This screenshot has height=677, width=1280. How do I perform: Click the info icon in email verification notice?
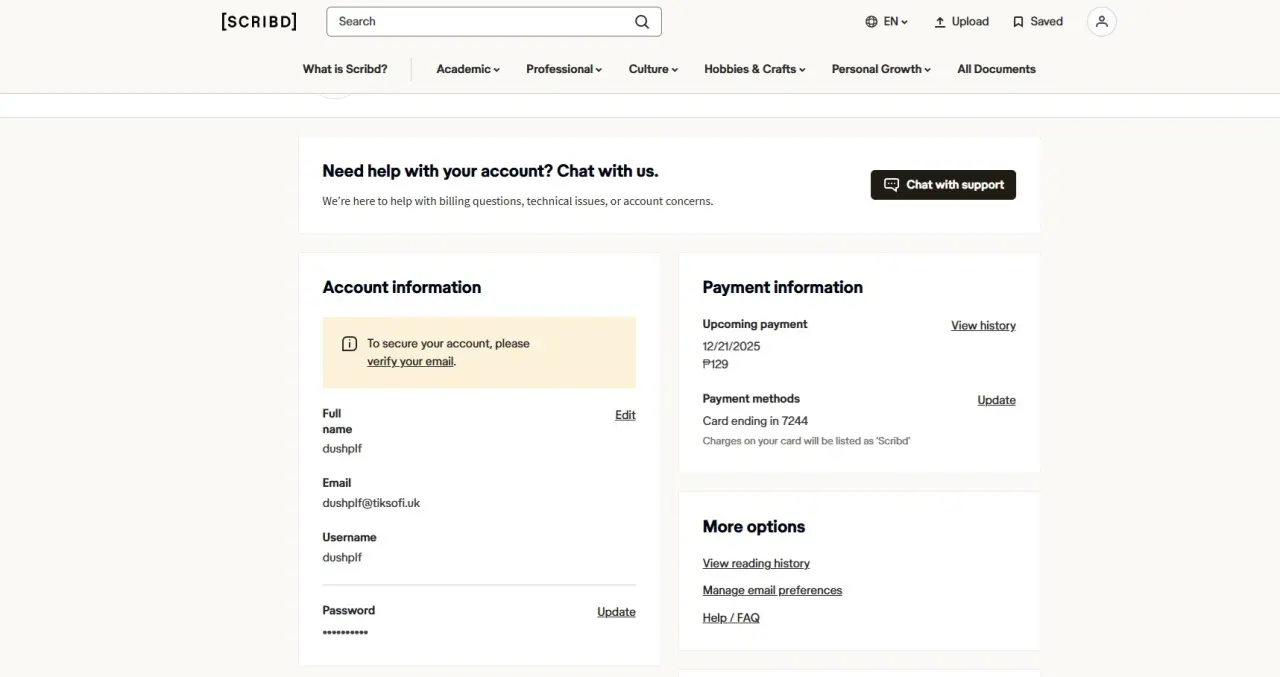click(349, 344)
